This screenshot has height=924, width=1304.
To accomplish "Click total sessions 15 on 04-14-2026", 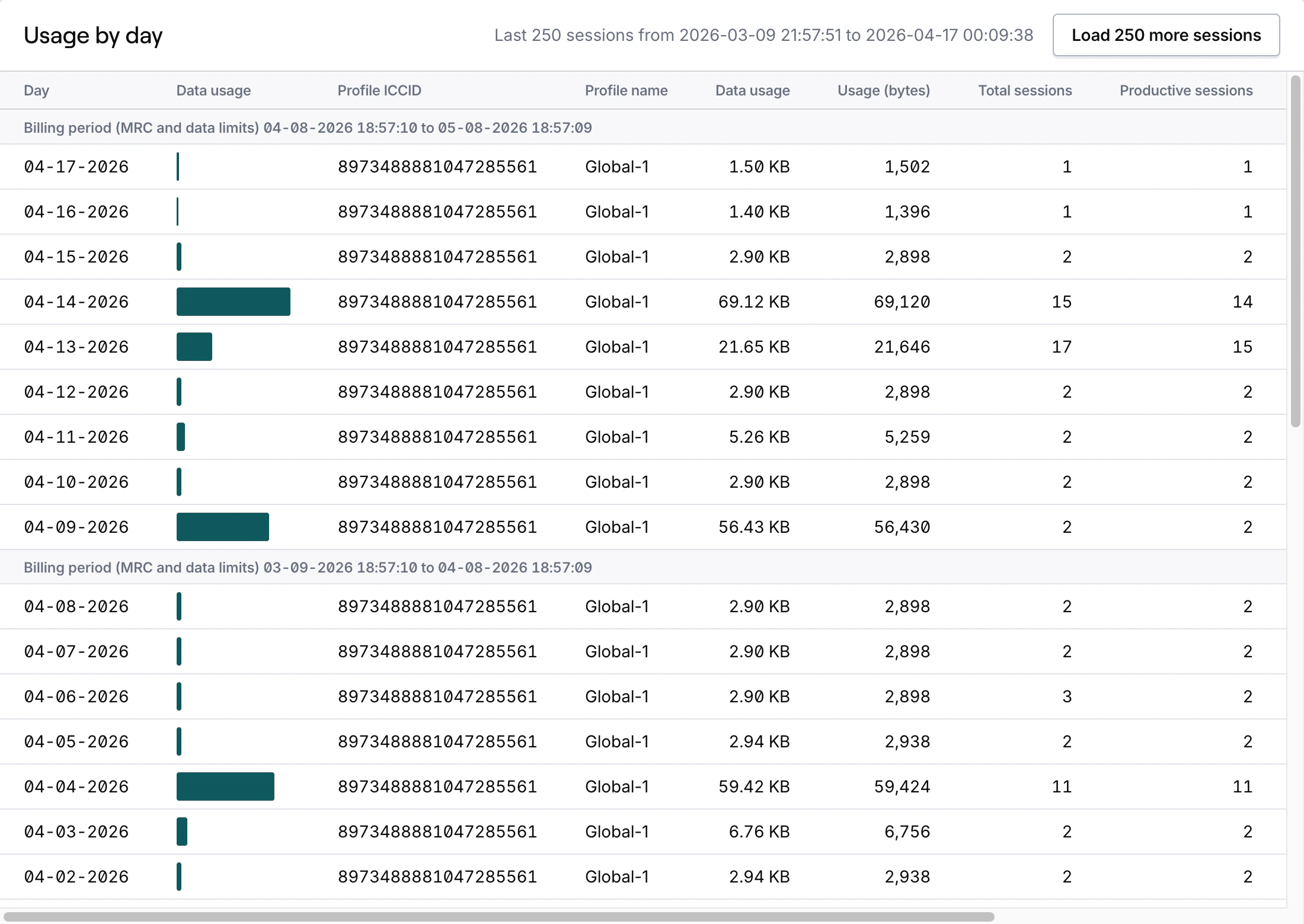I will click(x=1062, y=302).
